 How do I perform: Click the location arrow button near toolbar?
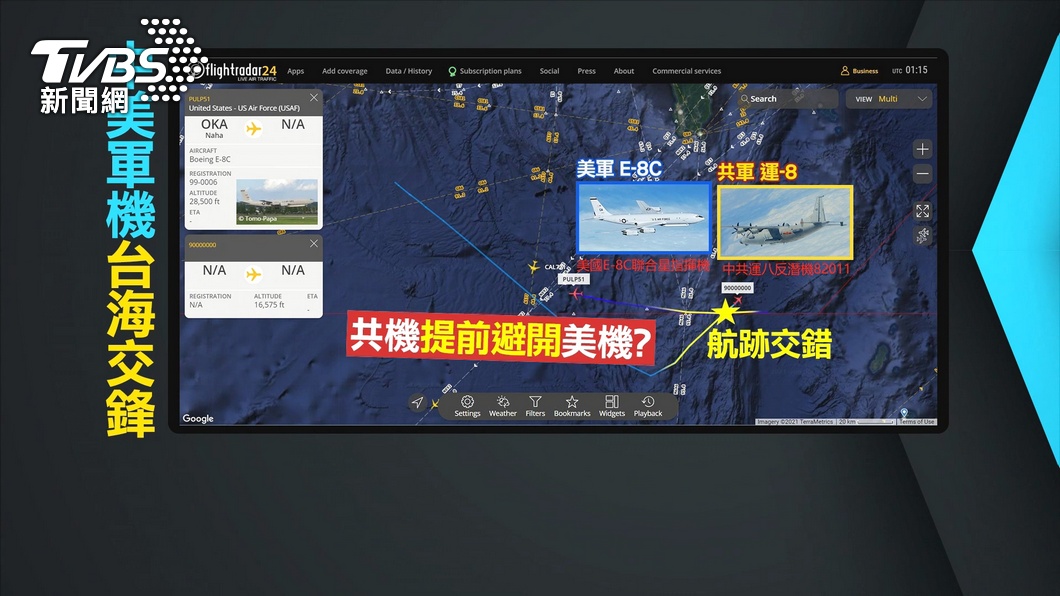[x=417, y=403]
